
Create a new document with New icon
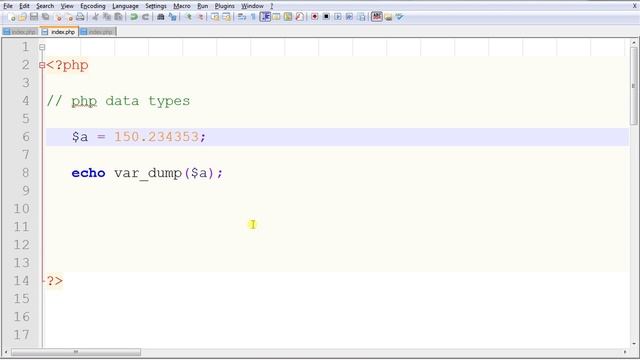coord(11,17)
